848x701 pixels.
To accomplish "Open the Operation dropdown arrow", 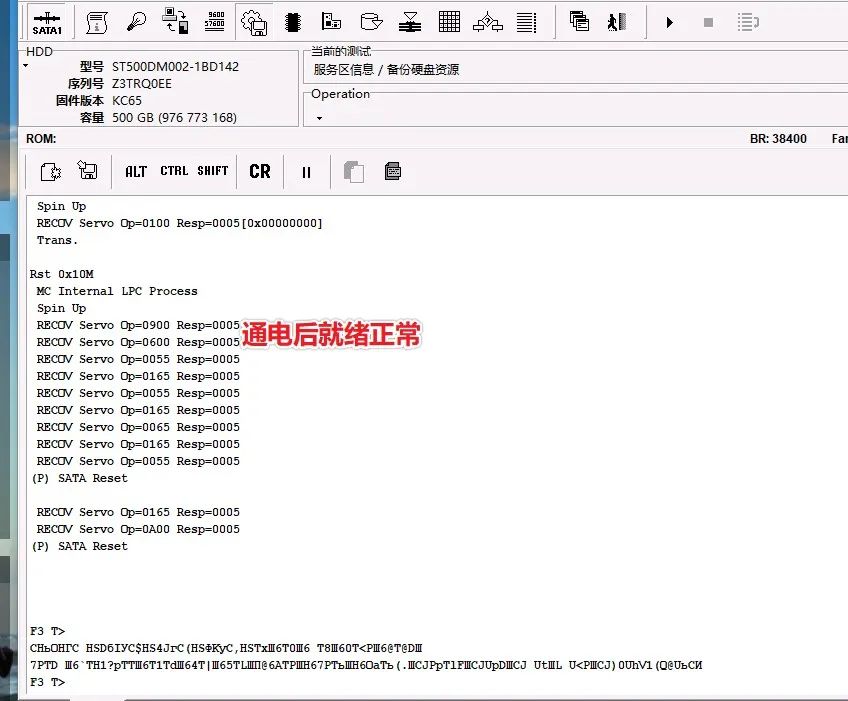I will click(x=320, y=118).
